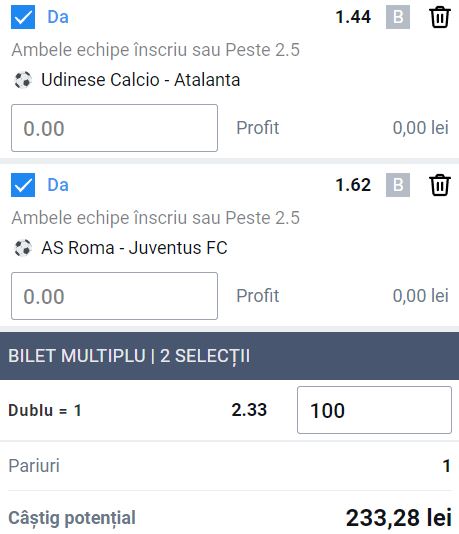459x534 pixels.
Task: Click the Dublu stake field showing 100
Action: tap(374, 410)
